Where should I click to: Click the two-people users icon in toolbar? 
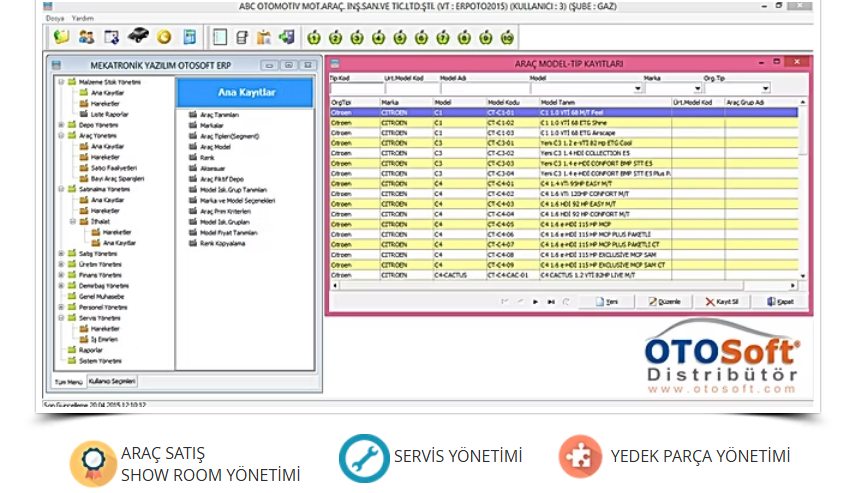point(87,38)
